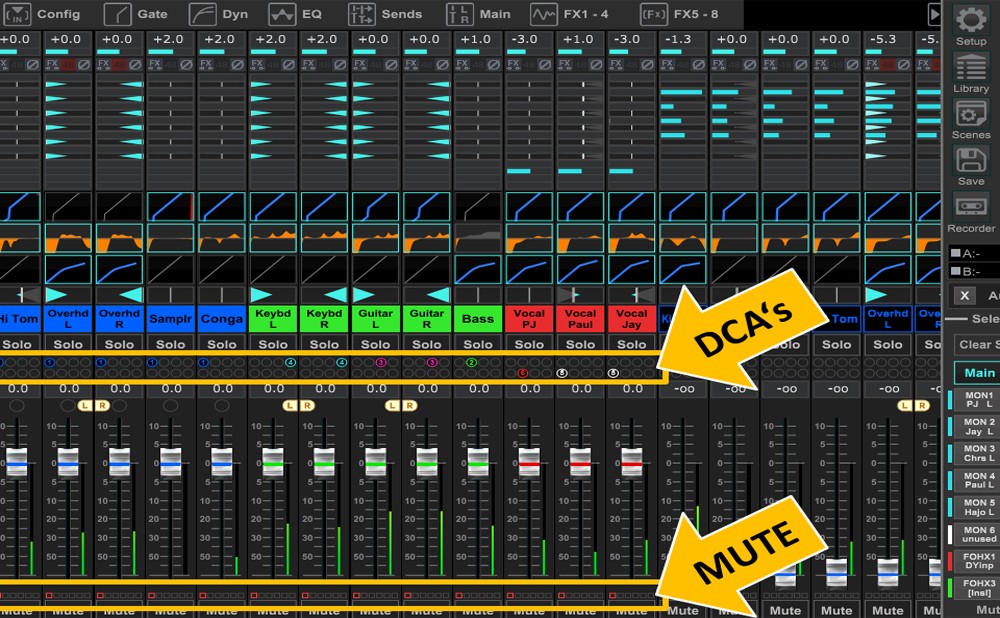Open the FX5 - 8 tab
The width and height of the screenshot is (1000, 618).
click(x=683, y=14)
